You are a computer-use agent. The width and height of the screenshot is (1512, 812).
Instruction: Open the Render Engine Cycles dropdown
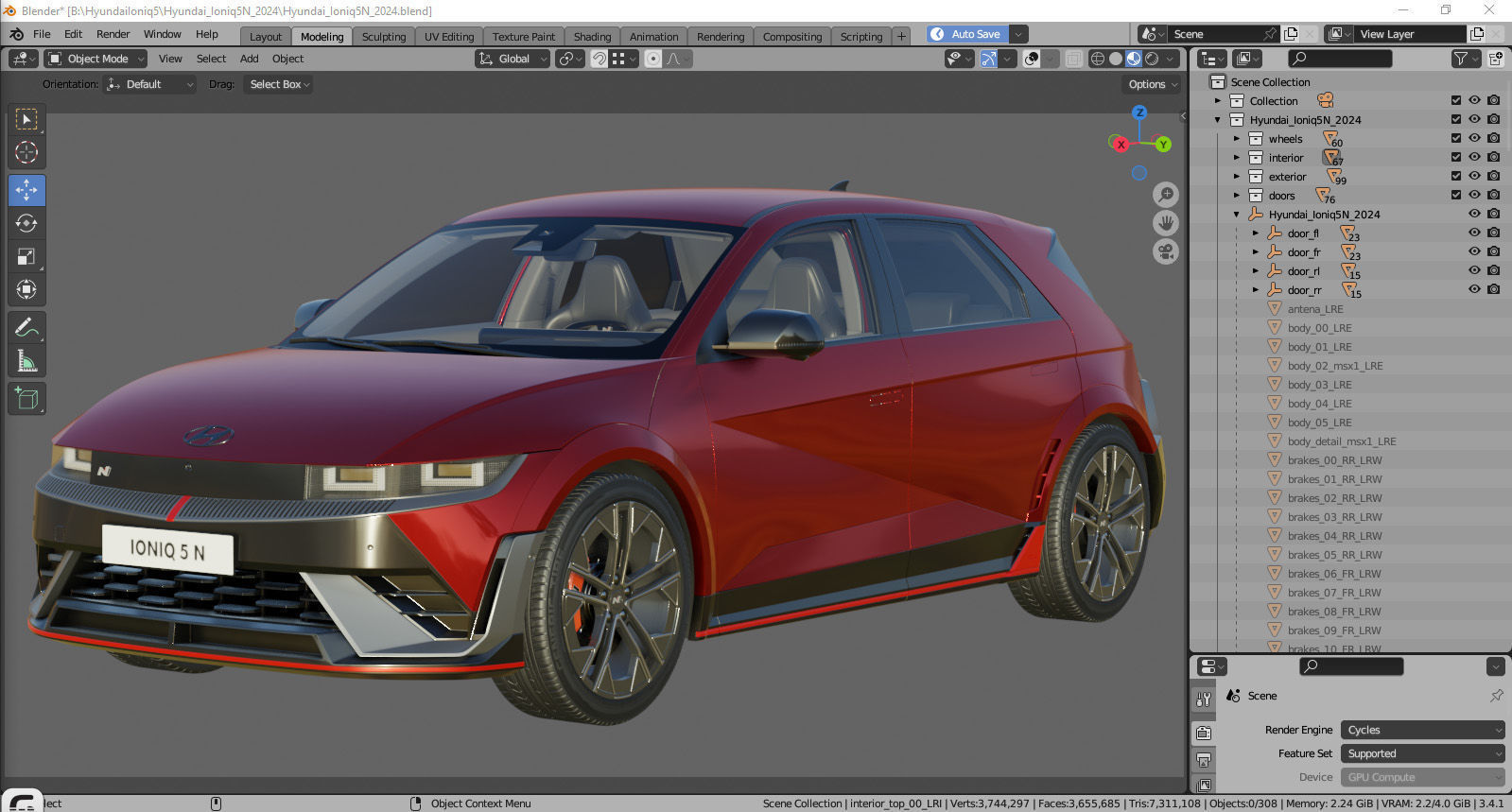point(1422,730)
